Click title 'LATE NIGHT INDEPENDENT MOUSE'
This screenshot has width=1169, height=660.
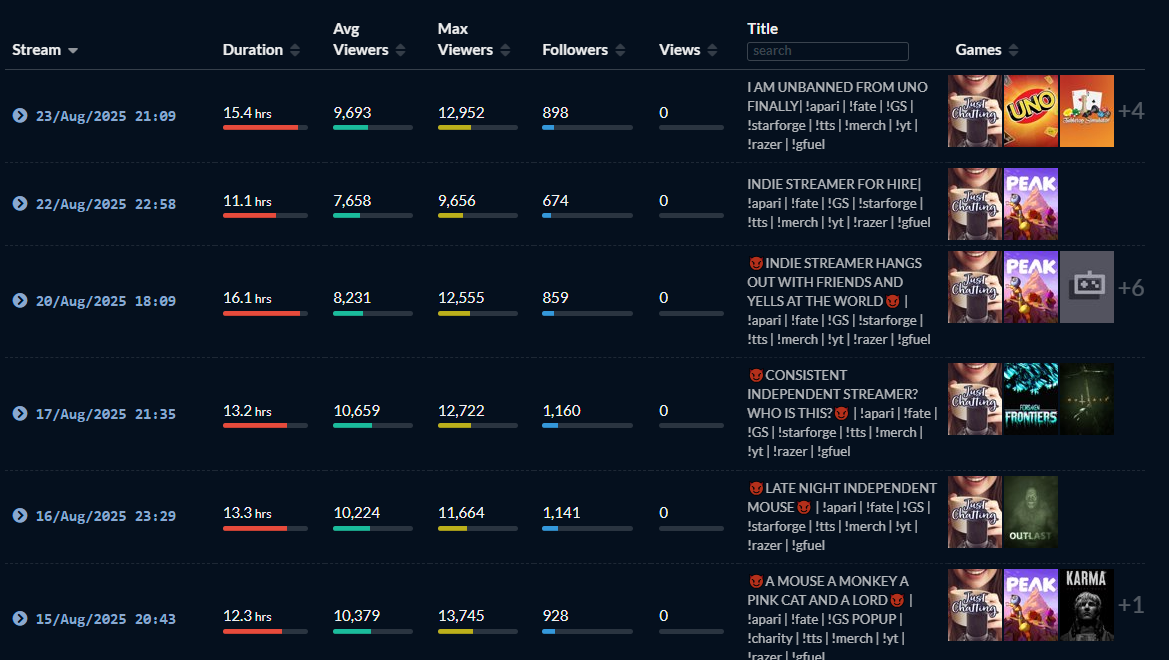pyautogui.click(x=842, y=497)
